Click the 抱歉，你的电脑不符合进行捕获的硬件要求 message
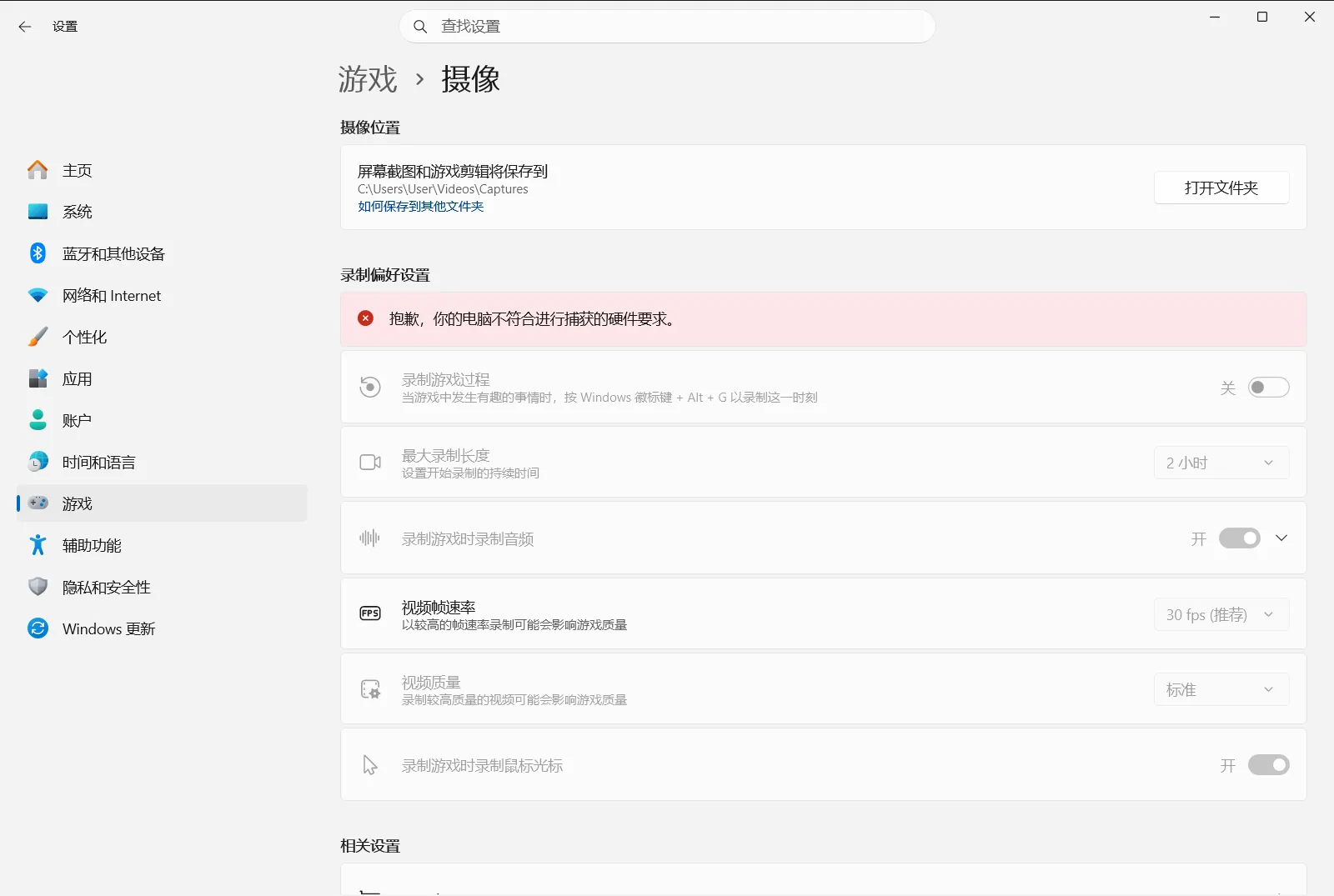Screen dimensions: 1334x896 [532, 319]
